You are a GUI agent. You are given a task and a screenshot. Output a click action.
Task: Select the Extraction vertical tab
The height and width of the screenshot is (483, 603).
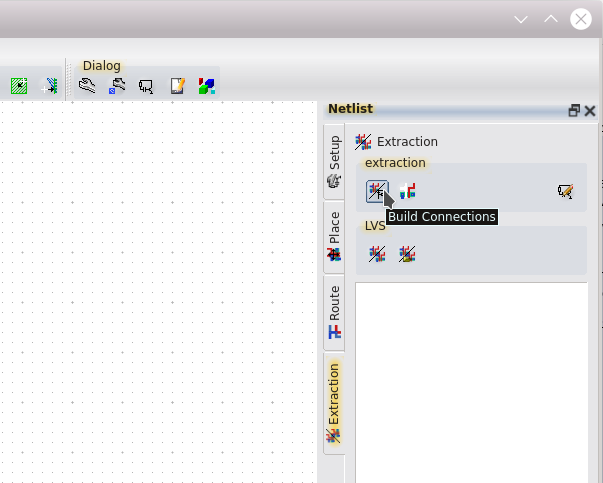[x=334, y=403]
